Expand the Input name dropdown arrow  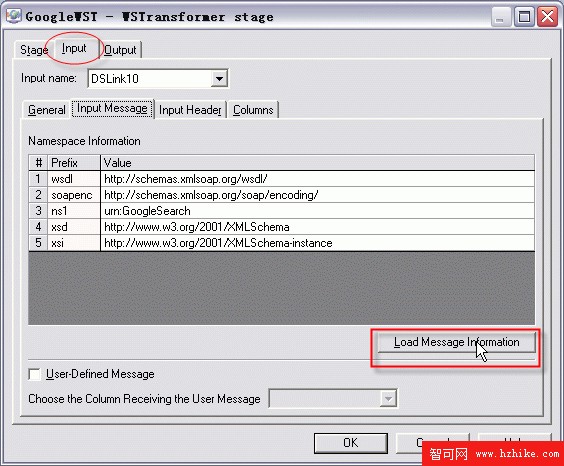coord(219,78)
